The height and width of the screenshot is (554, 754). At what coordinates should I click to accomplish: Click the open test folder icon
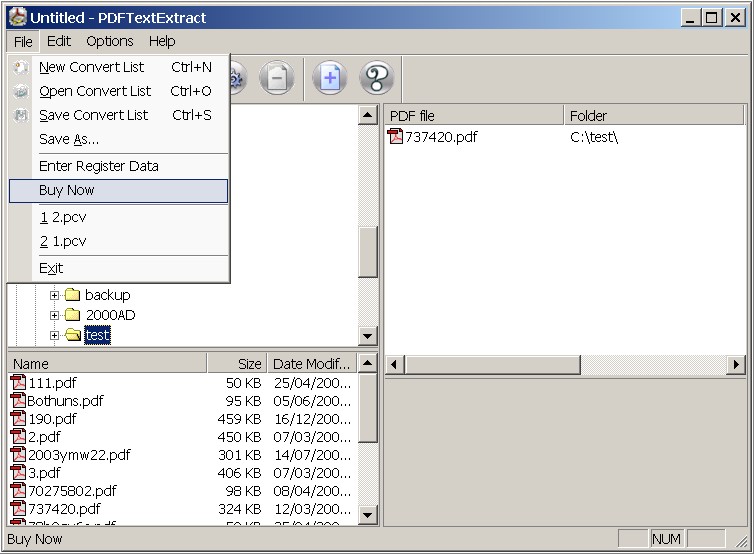(x=73, y=335)
